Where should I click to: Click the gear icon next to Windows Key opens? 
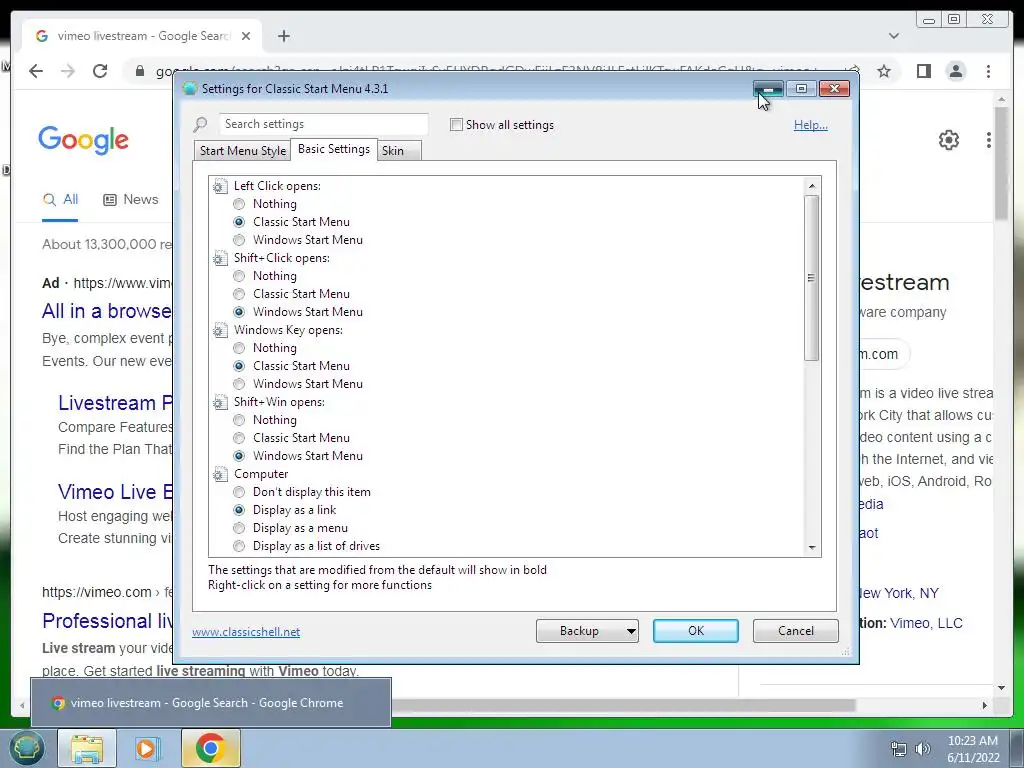coord(219,330)
